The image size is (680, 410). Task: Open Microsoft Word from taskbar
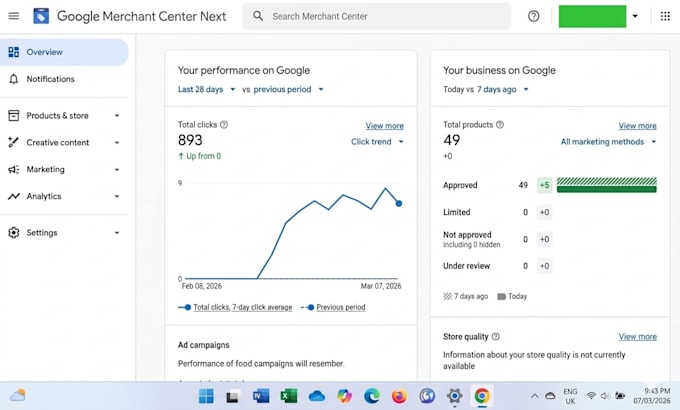[x=261, y=396]
